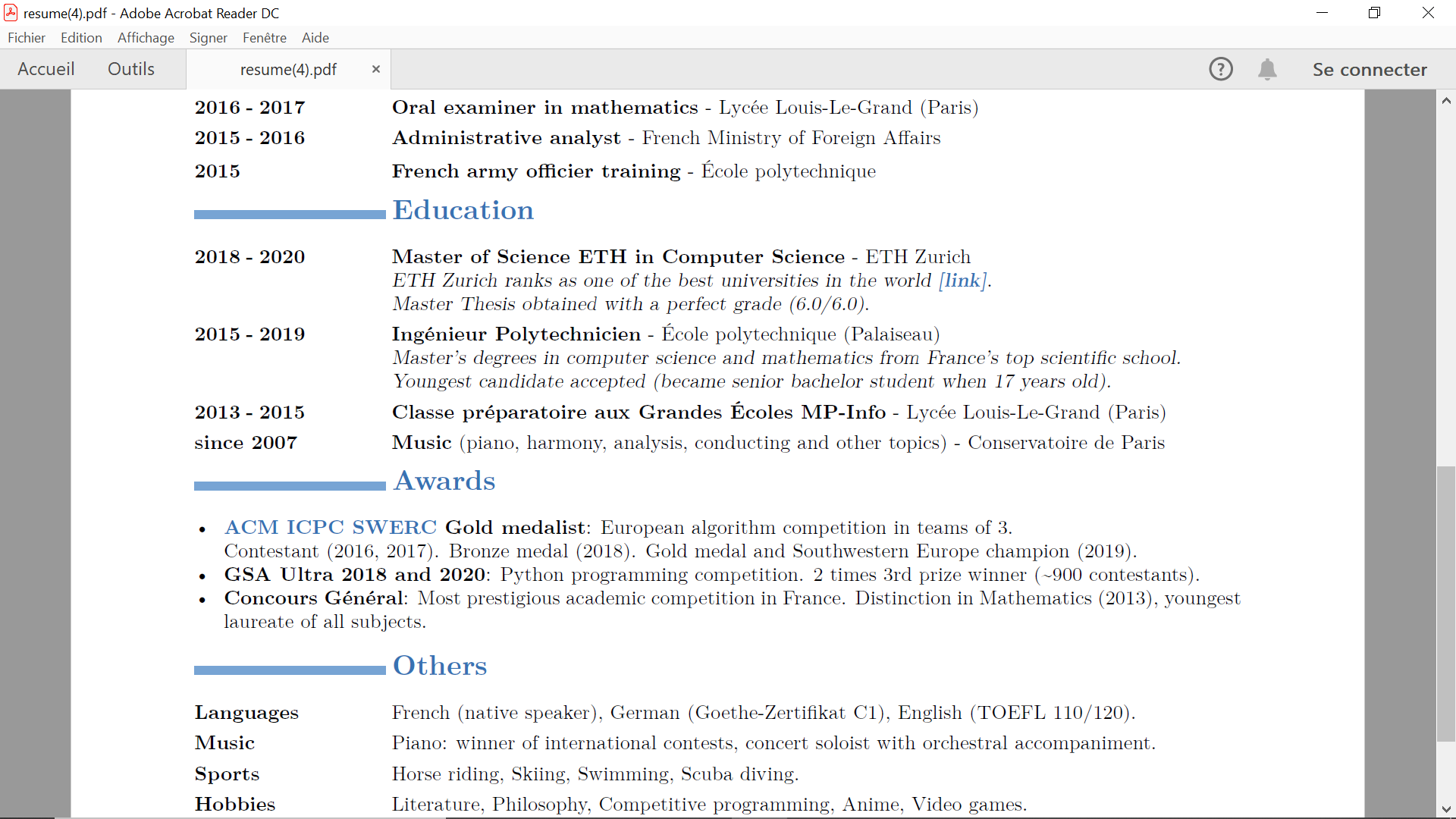Click the 'Hobbies' row label
Image resolution: width=1456 pixels, height=819 pixels.
pyautogui.click(x=235, y=805)
